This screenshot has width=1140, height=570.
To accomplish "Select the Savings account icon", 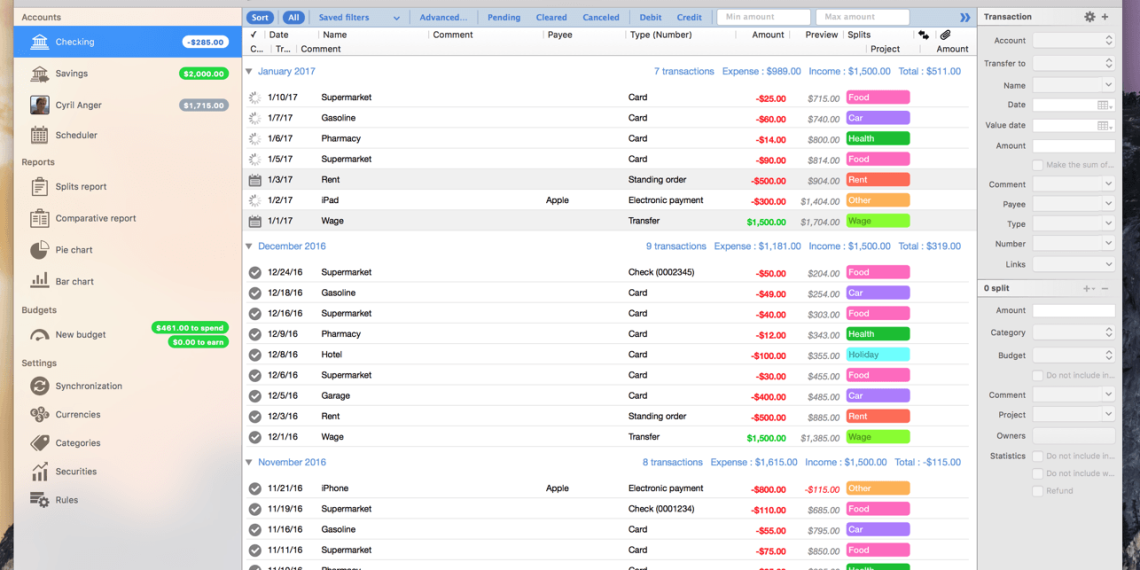I will (39, 74).
